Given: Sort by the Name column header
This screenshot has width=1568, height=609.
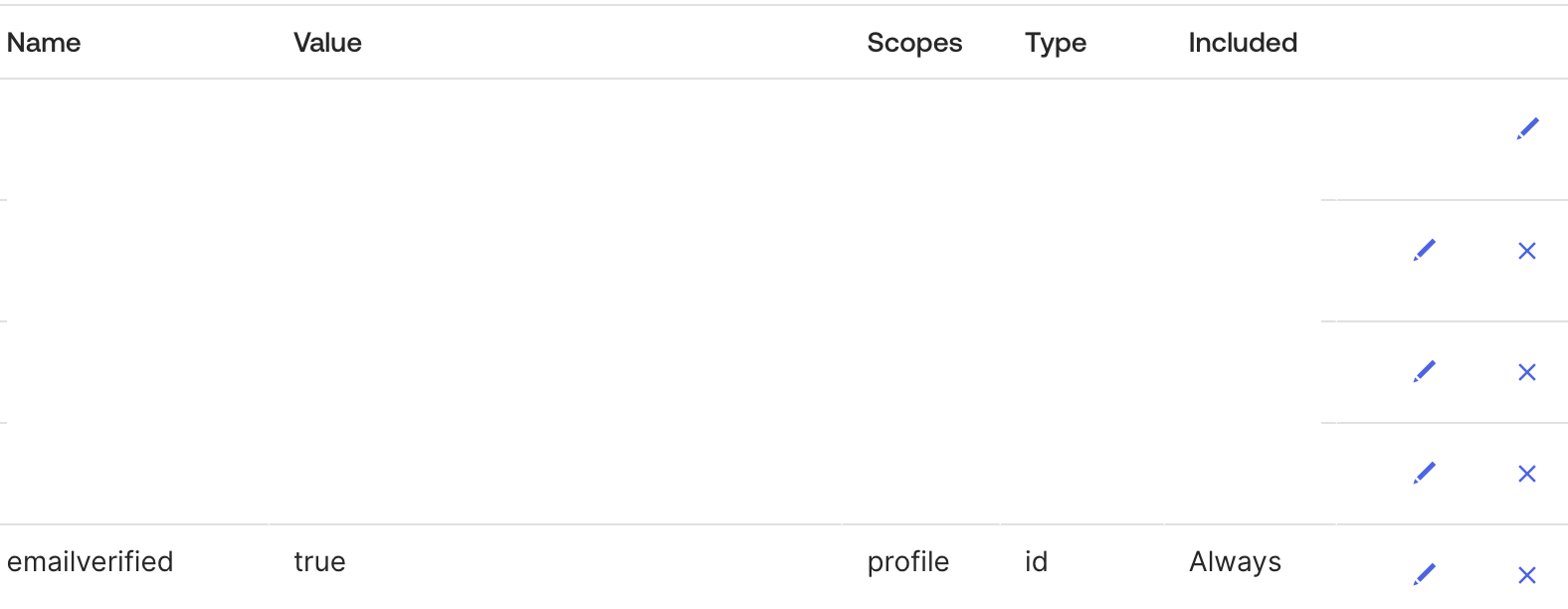Looking at the screenshot, I should (x=44, y=43).
